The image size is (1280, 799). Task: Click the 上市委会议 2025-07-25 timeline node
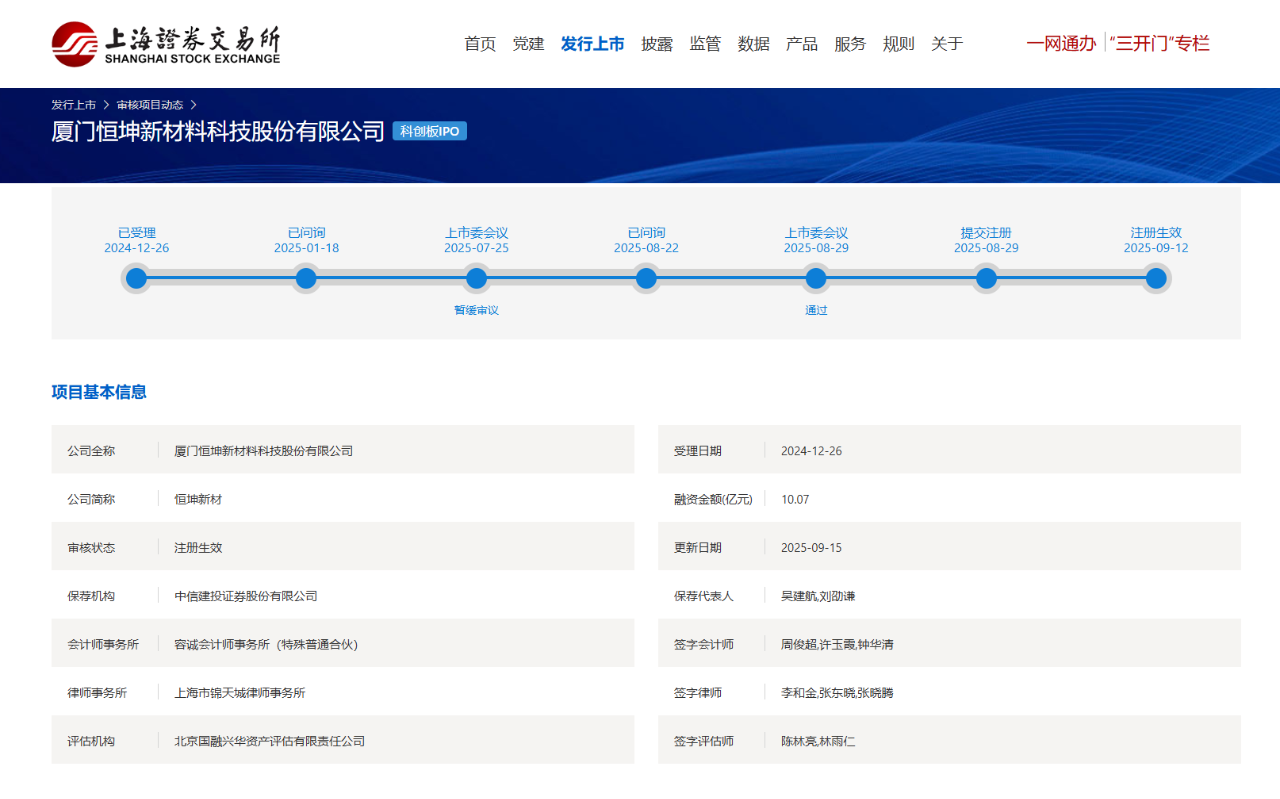[x=477, y=278]
